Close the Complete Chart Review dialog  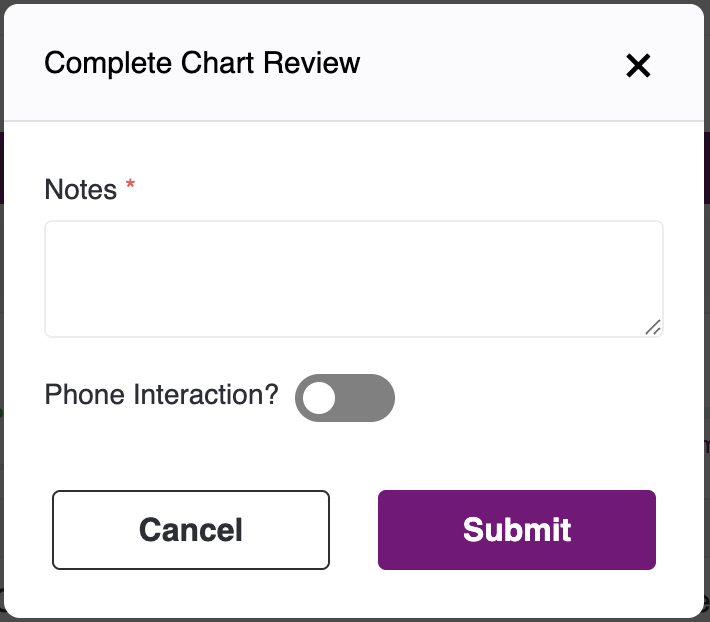638,66
